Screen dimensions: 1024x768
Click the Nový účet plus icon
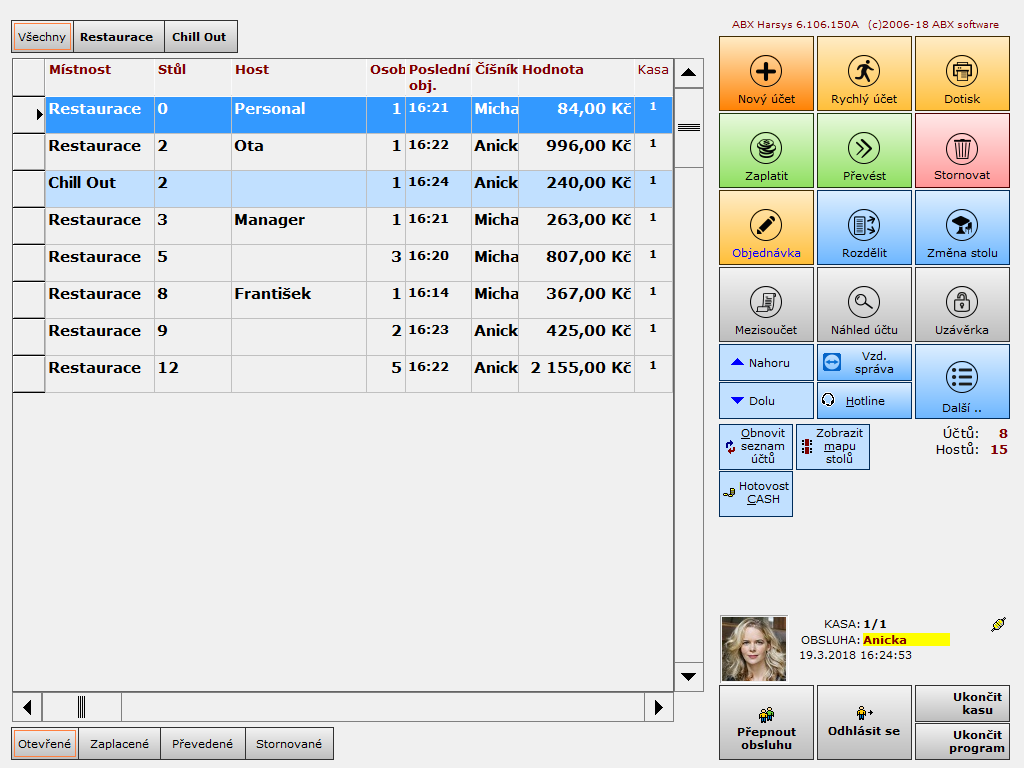pyautogui.click(x=766, y=71)
